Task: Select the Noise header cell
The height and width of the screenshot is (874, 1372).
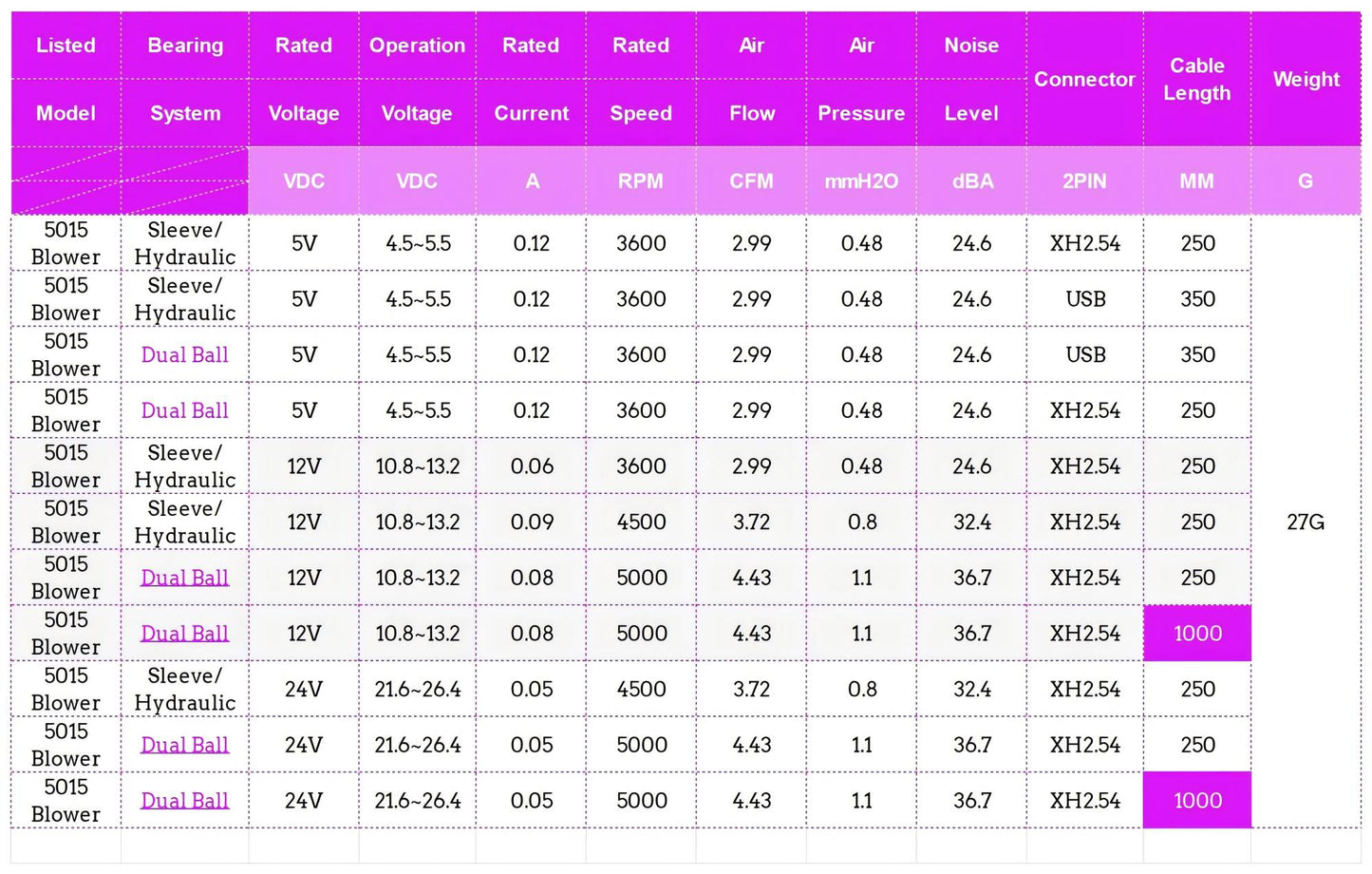Action: point(971,46)
